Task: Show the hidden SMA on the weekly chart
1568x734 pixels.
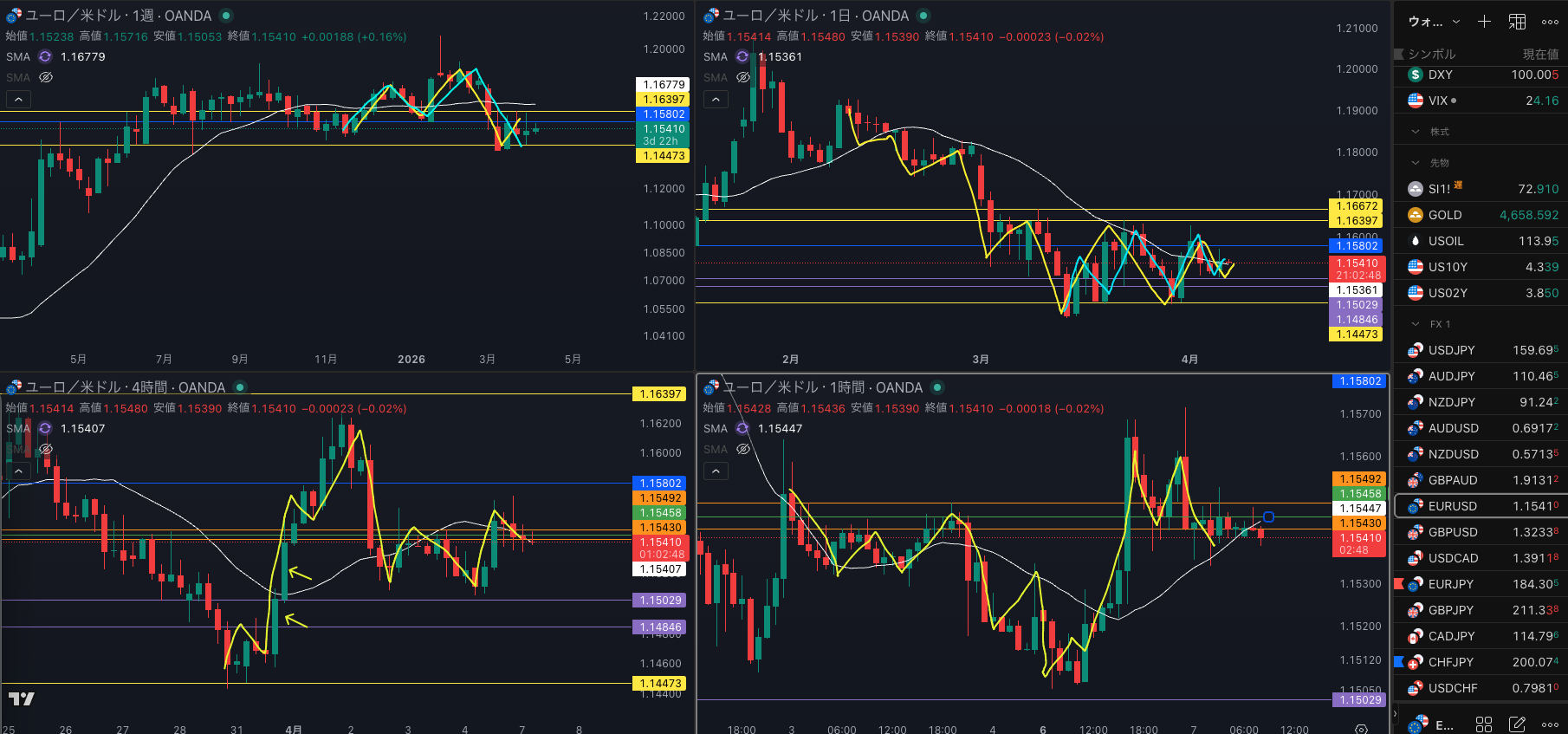Action: [x=46, y=77]
